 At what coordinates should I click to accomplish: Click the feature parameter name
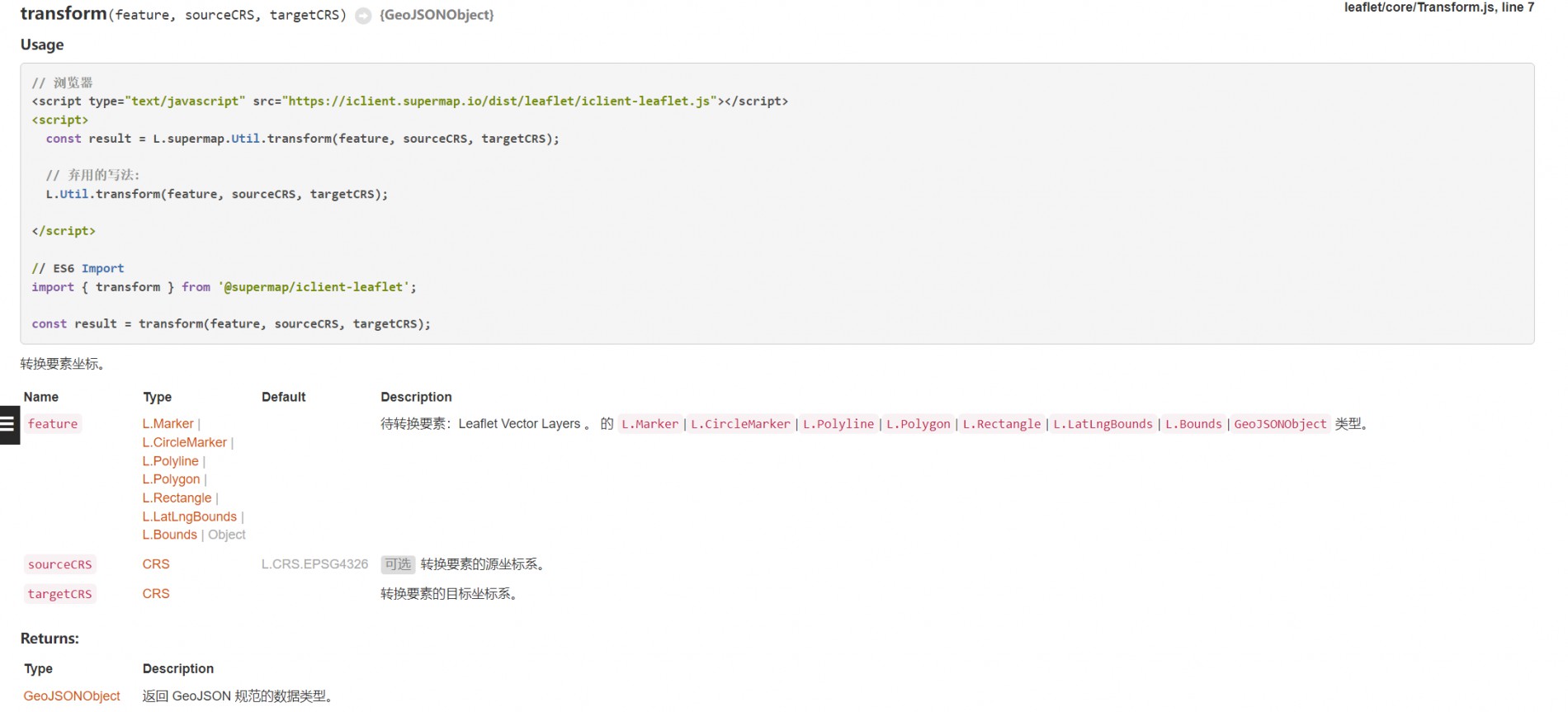[53, 424]
